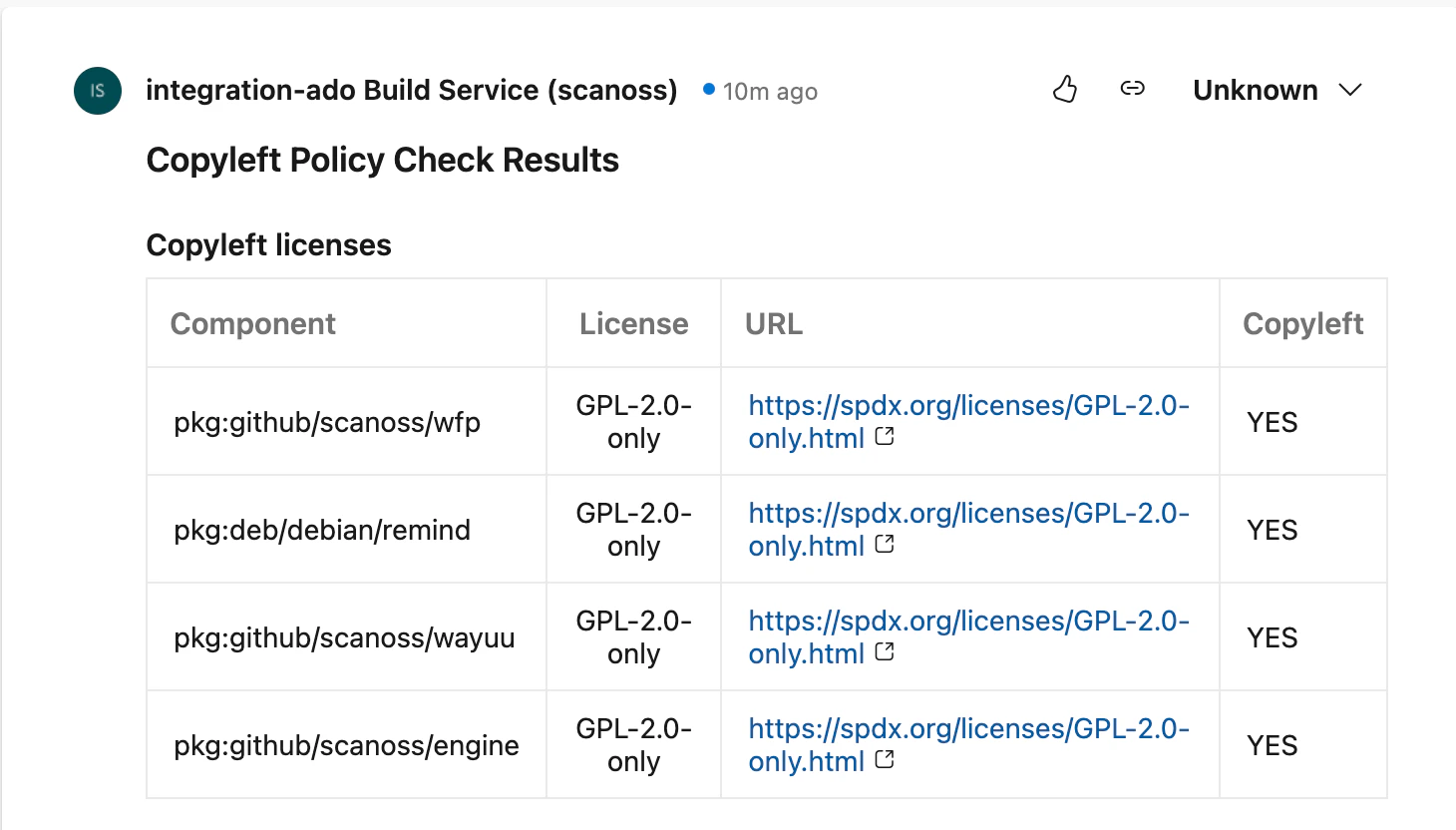Click the IS avatar of the build service
This screenshot has height=830, width=1456.
[97, 90]
